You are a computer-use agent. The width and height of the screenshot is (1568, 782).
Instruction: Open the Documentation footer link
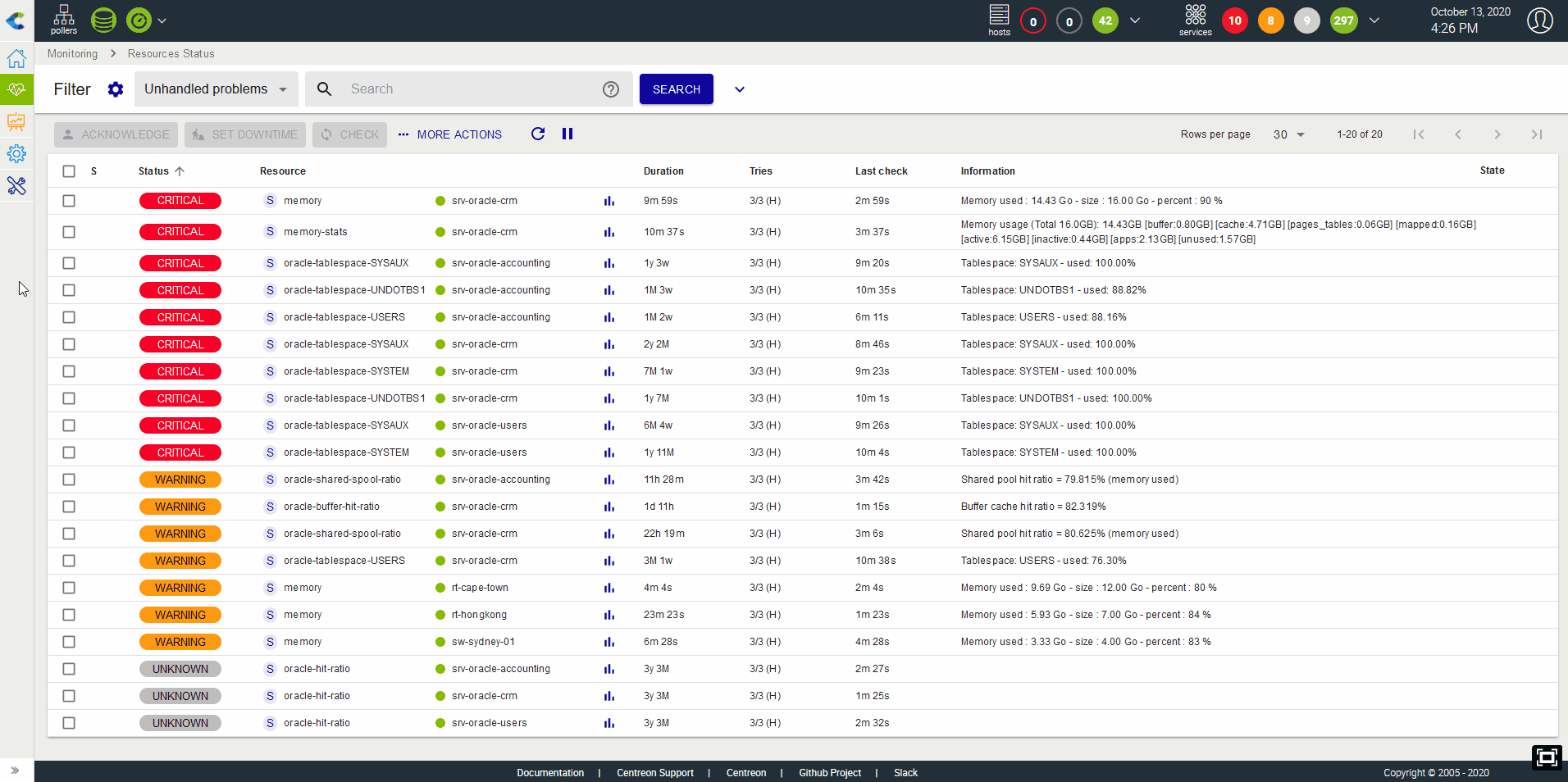point(550,773)
